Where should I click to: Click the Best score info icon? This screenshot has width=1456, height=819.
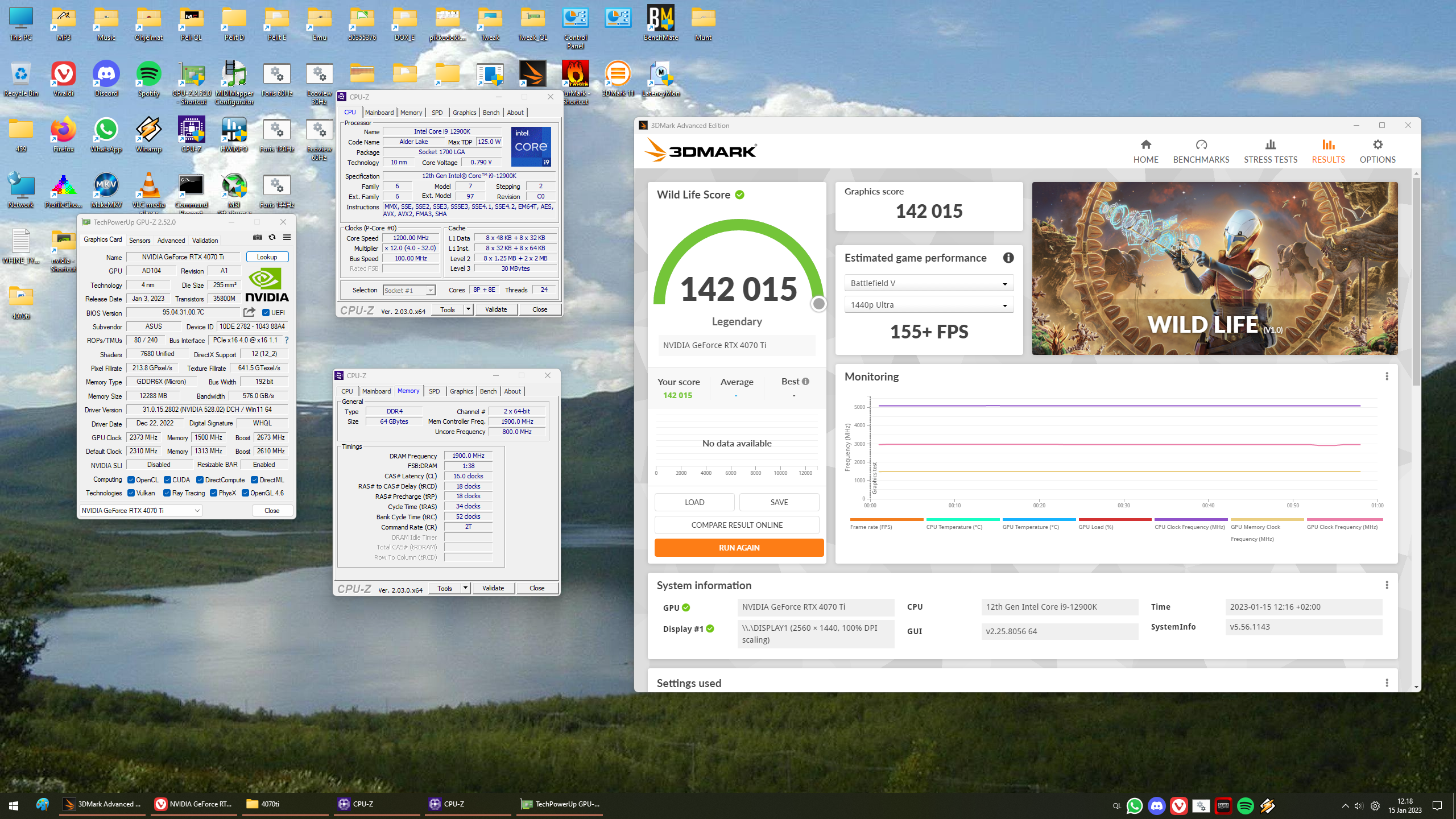click(x=805, y=382)
